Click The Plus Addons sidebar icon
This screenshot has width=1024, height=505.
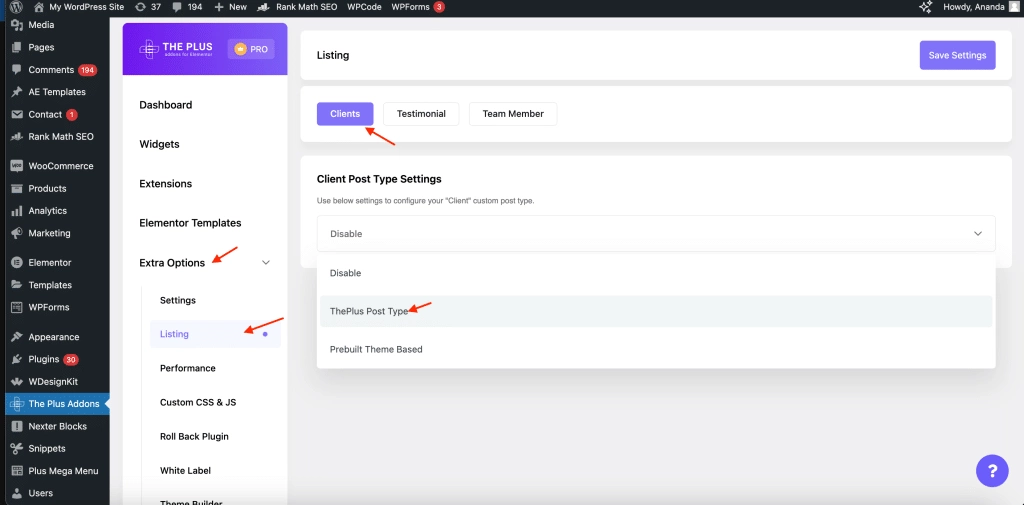pos(17,404)
